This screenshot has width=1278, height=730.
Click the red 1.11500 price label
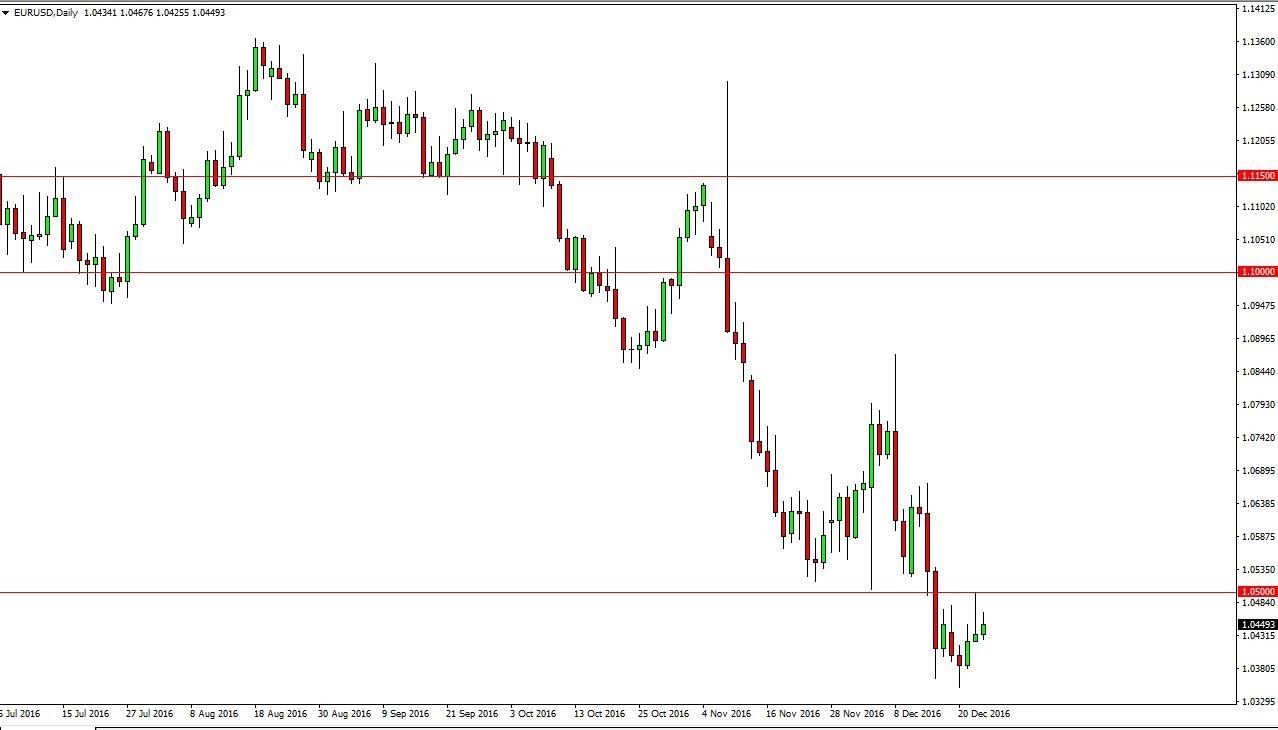(x=1257, y=176)
